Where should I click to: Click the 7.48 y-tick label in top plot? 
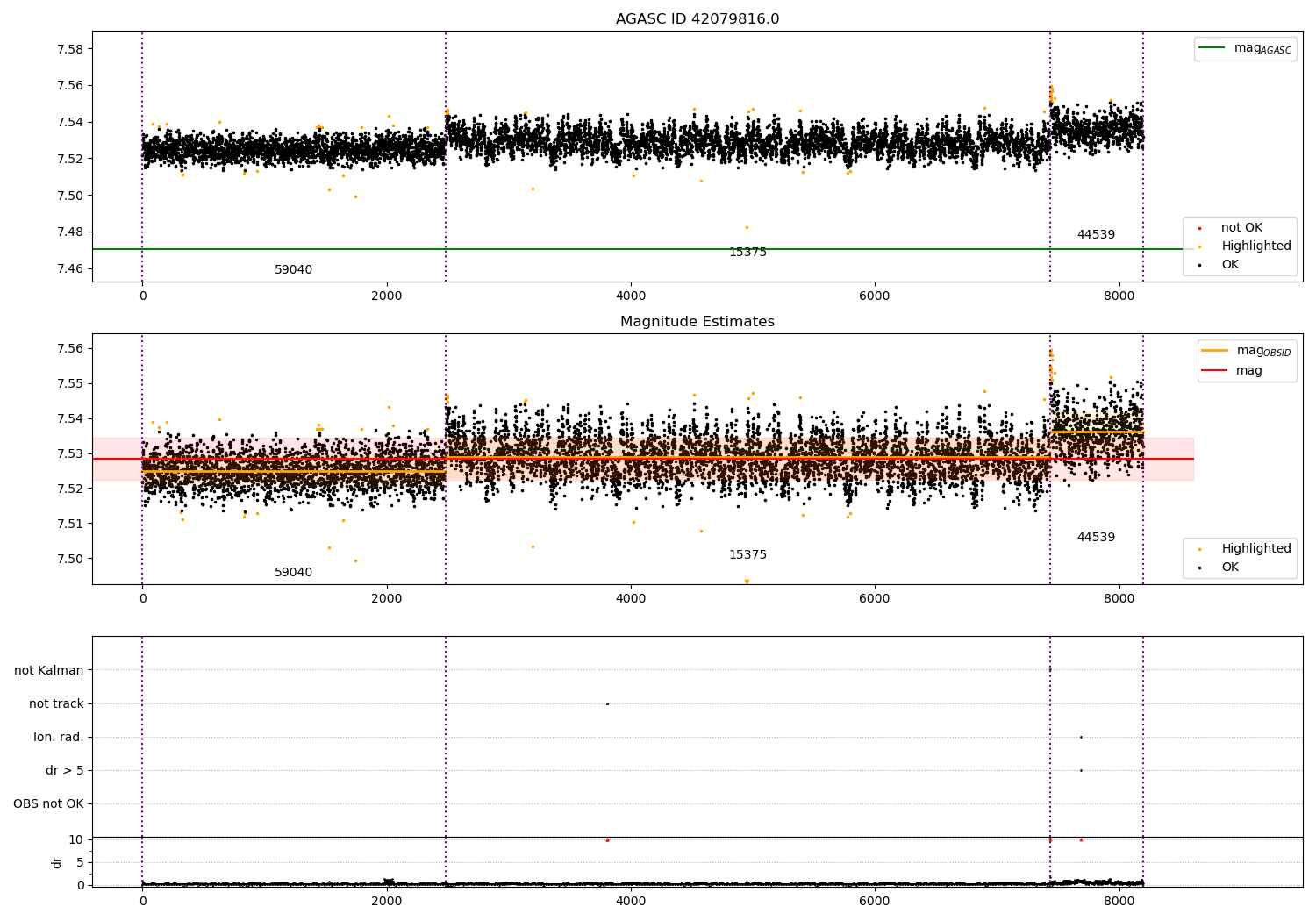68,232
